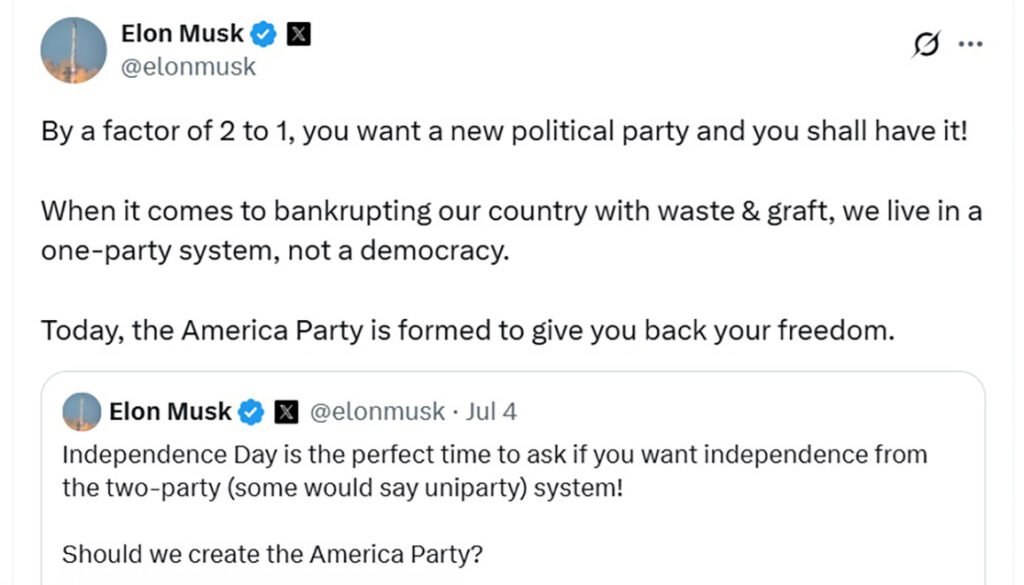This screenshot has width=1024, height=585.
Task: Open Elon Musk's profile avatar
Action: pyautogui.click(x=74, y=50)
